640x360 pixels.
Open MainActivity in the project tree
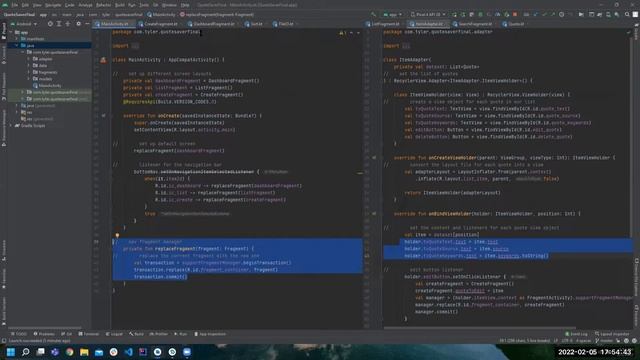[x=47, y=86]
